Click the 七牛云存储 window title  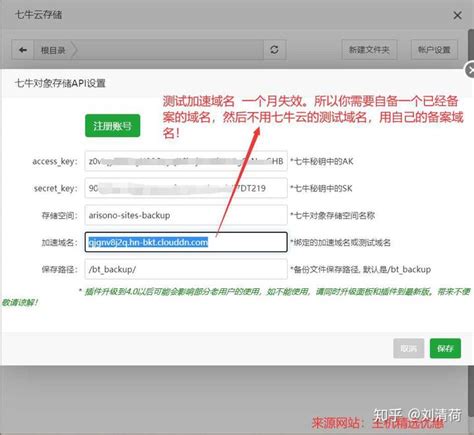point(39,15)
